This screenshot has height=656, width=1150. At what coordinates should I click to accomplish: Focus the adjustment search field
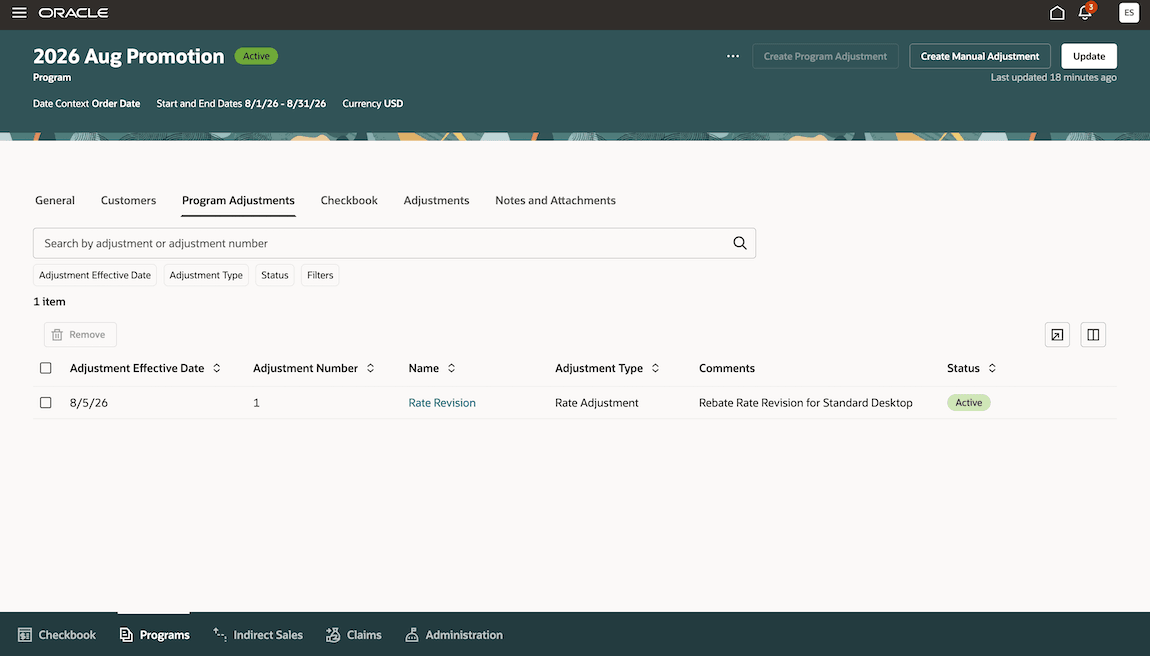(381, 243)
